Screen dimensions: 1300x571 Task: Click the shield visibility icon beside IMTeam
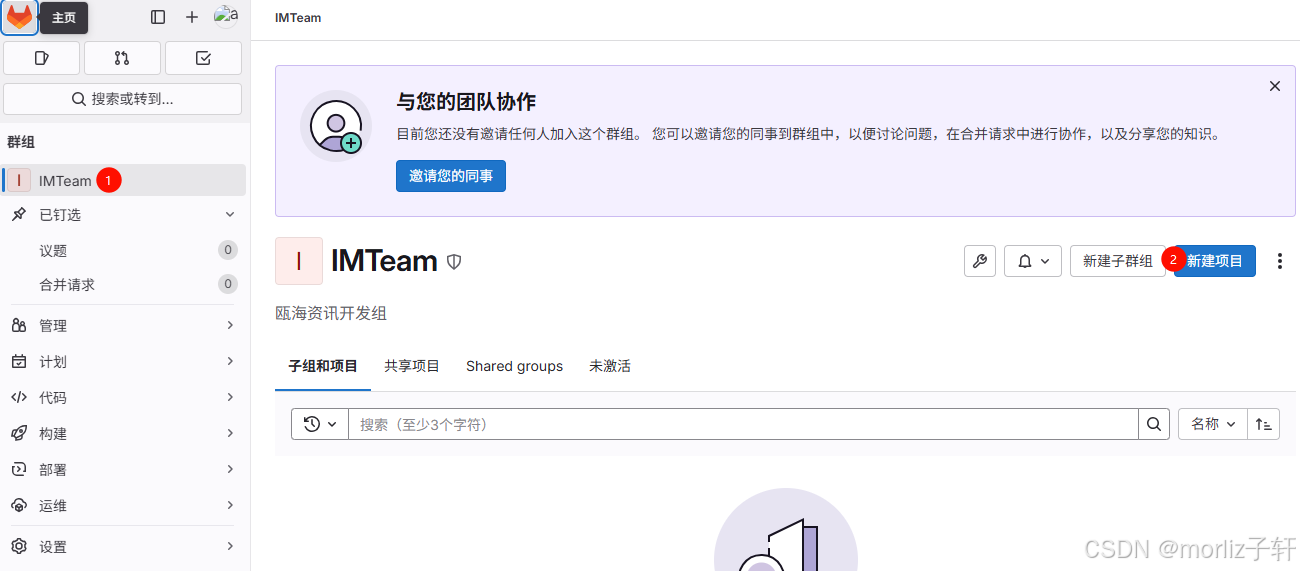454,262
